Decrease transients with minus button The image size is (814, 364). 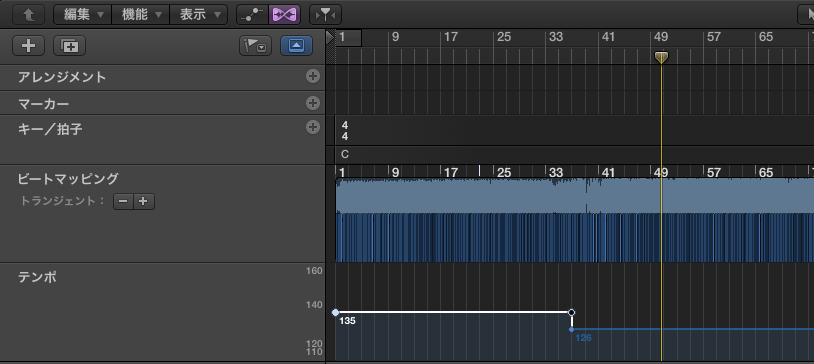coord(124,201)
